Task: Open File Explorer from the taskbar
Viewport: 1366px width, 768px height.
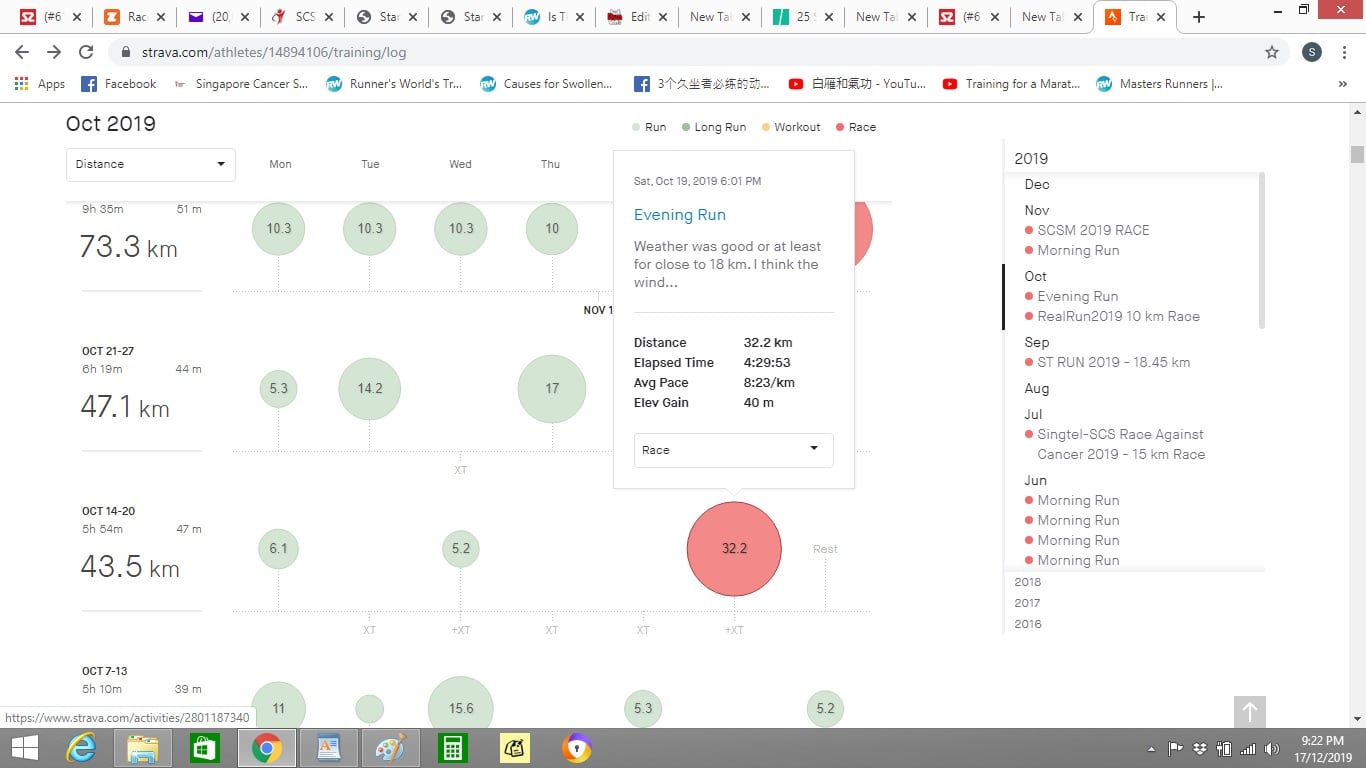Action: [143, 748]
